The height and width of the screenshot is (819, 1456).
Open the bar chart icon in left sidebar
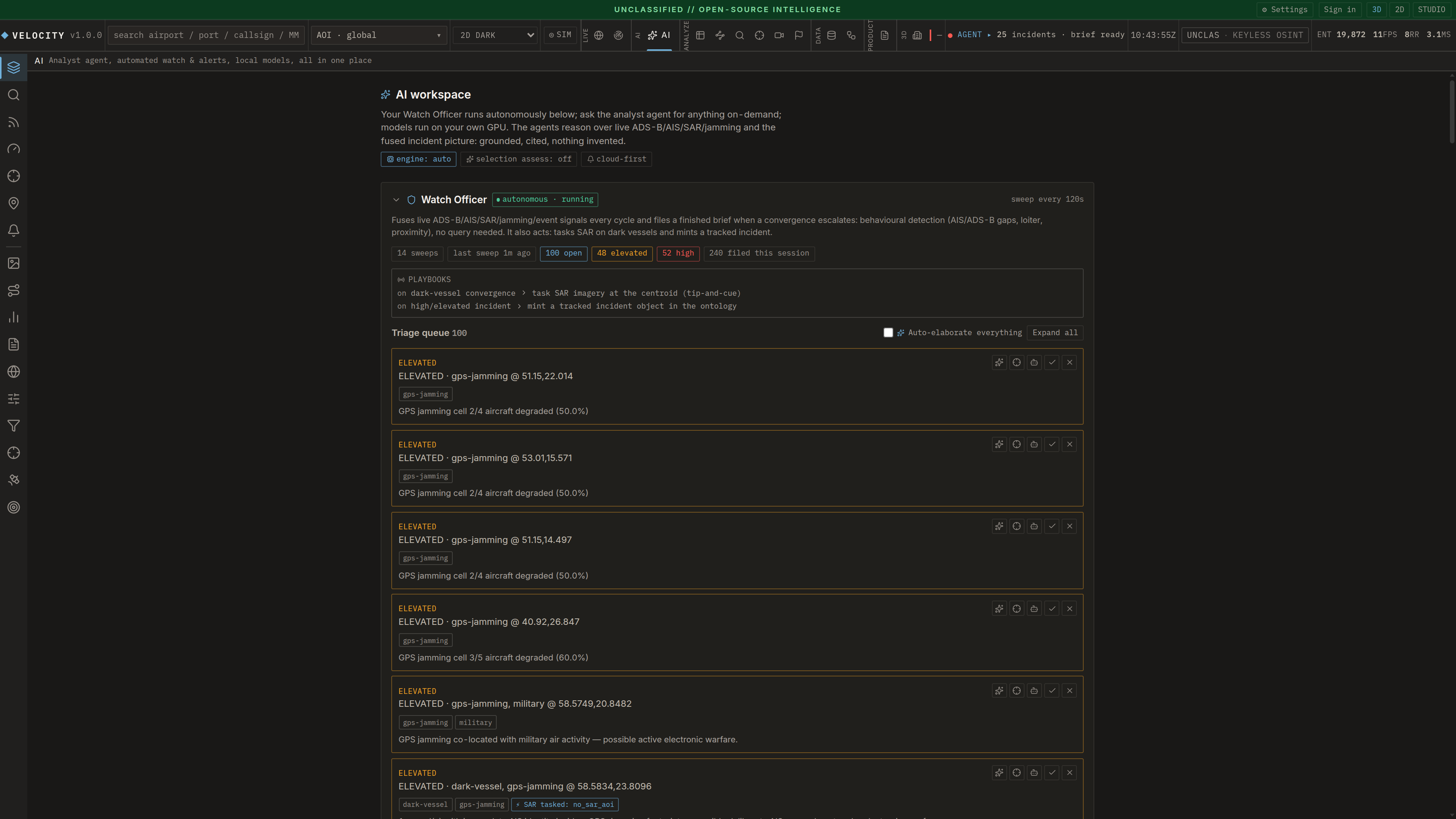coord(14,318)
